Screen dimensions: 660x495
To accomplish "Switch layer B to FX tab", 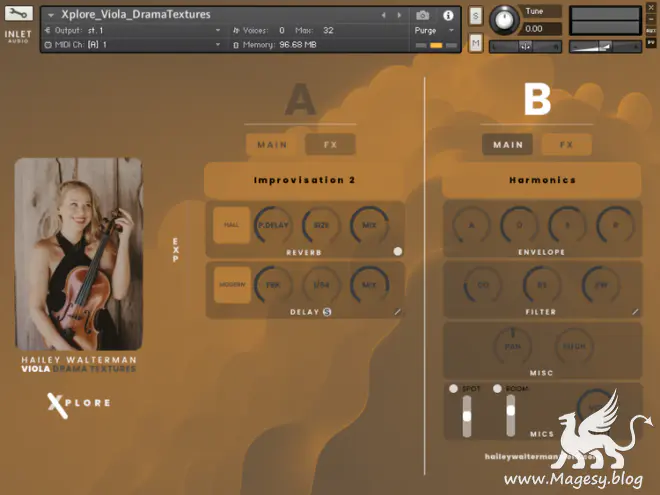I will coord(566,145).
